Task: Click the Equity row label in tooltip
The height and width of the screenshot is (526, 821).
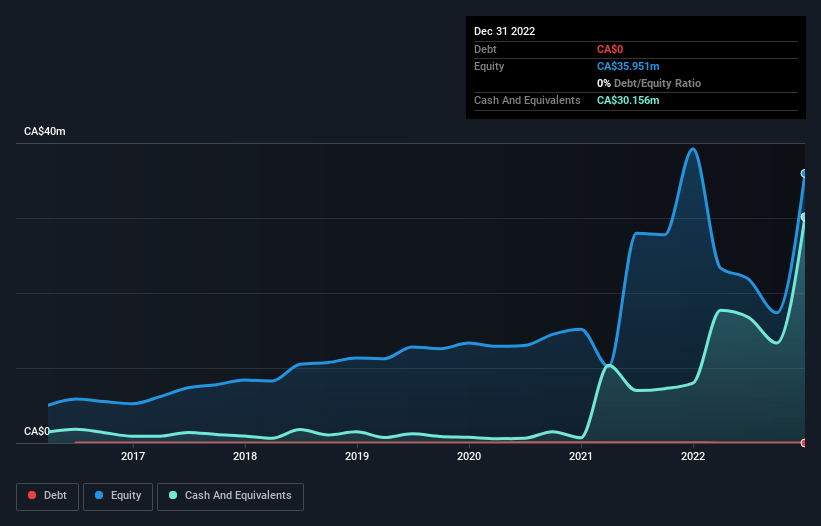Action: click(x=489, y=66)
